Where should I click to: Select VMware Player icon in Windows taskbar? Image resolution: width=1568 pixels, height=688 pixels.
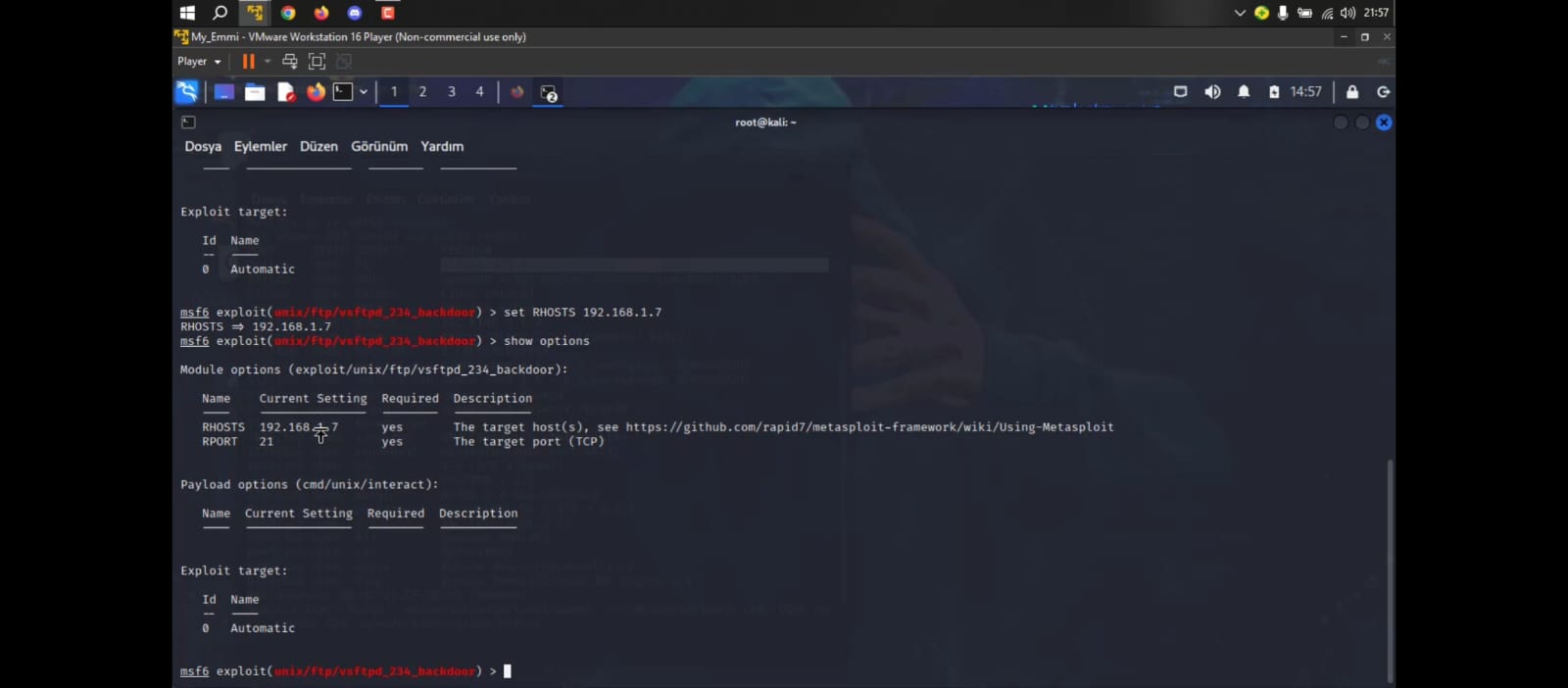(x=255, y=13)
